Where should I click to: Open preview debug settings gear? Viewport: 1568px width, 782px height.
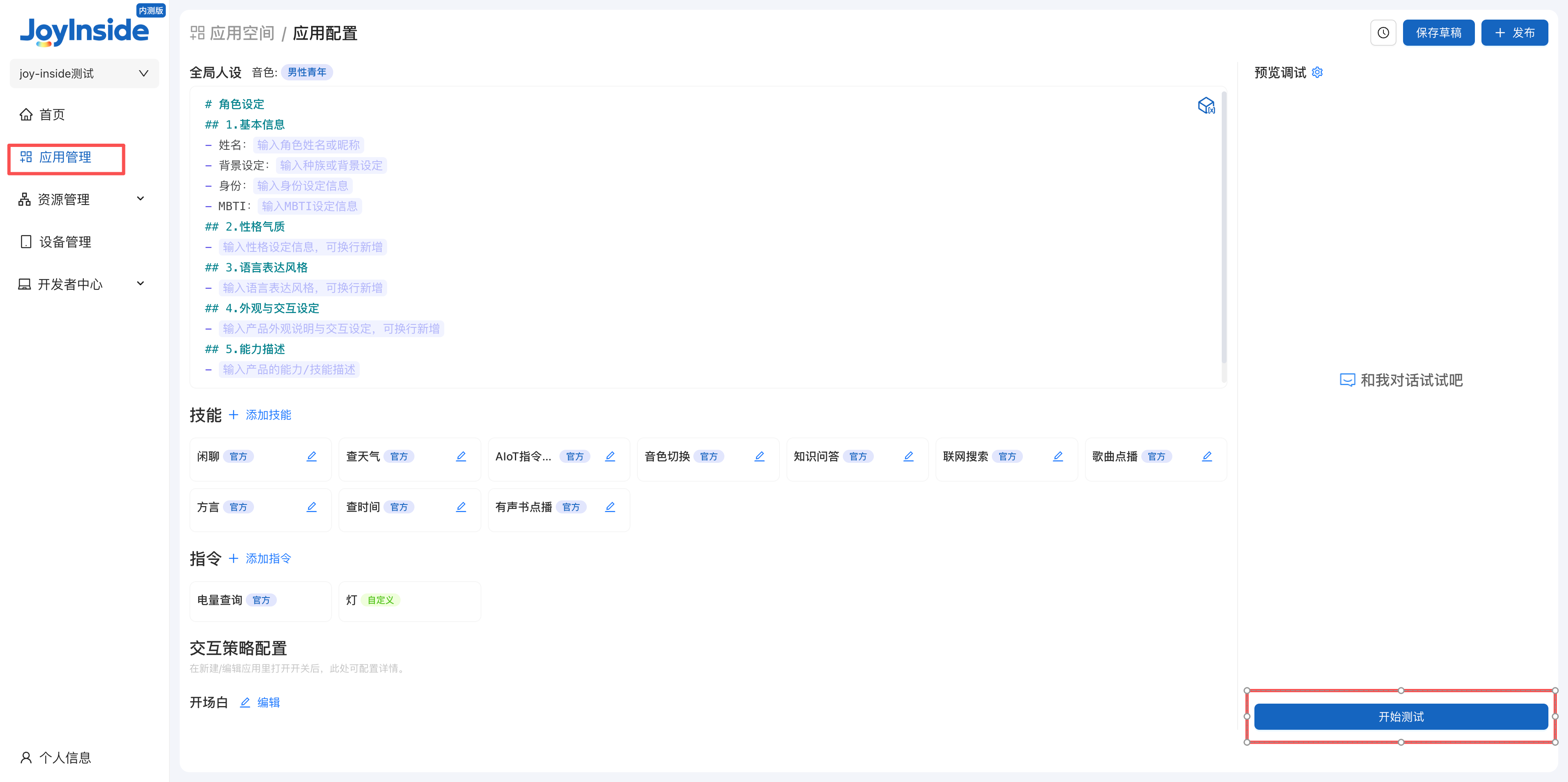(x=1317, y=72)
